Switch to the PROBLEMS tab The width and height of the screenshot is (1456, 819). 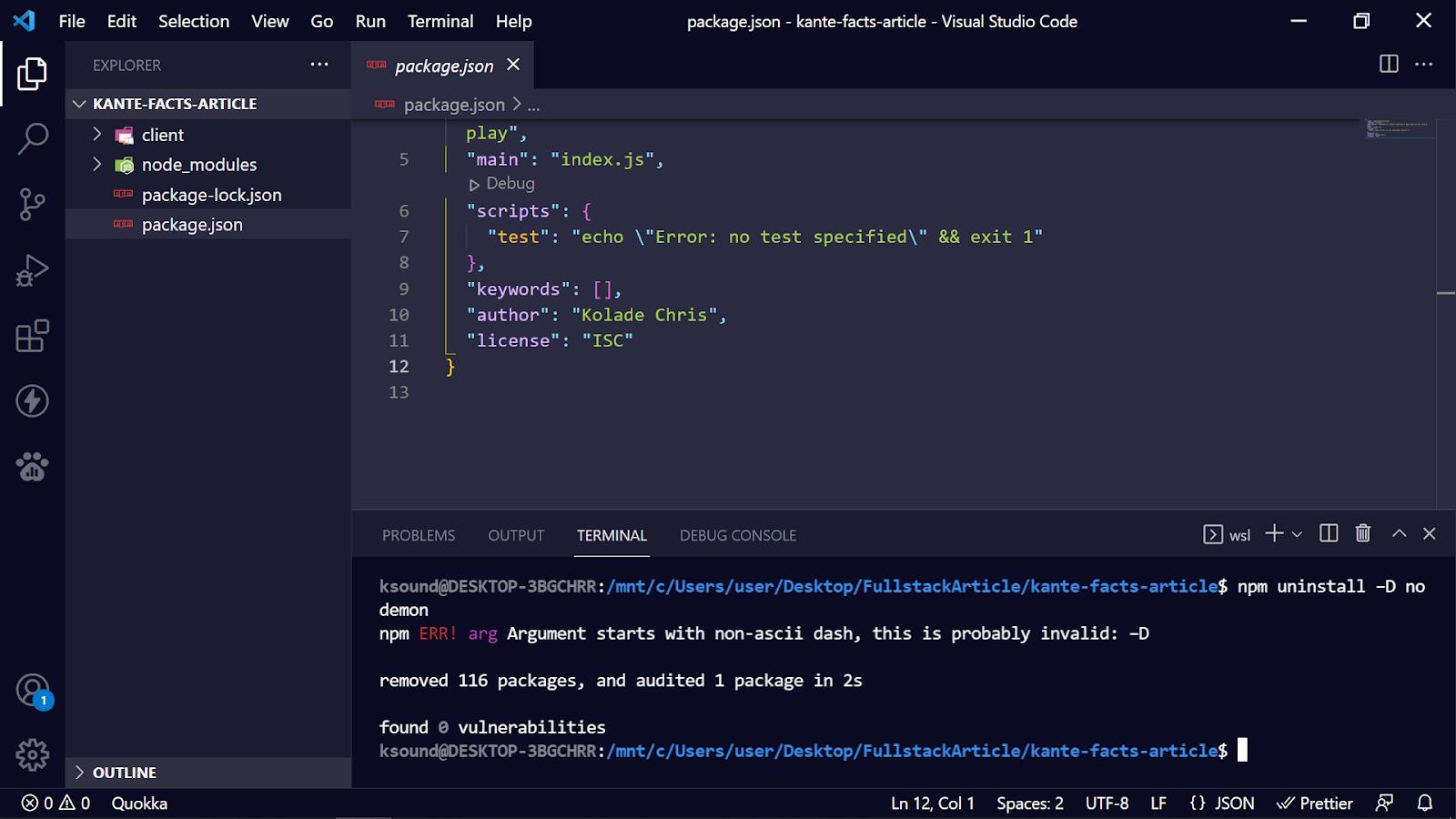(x=419, y=536)
